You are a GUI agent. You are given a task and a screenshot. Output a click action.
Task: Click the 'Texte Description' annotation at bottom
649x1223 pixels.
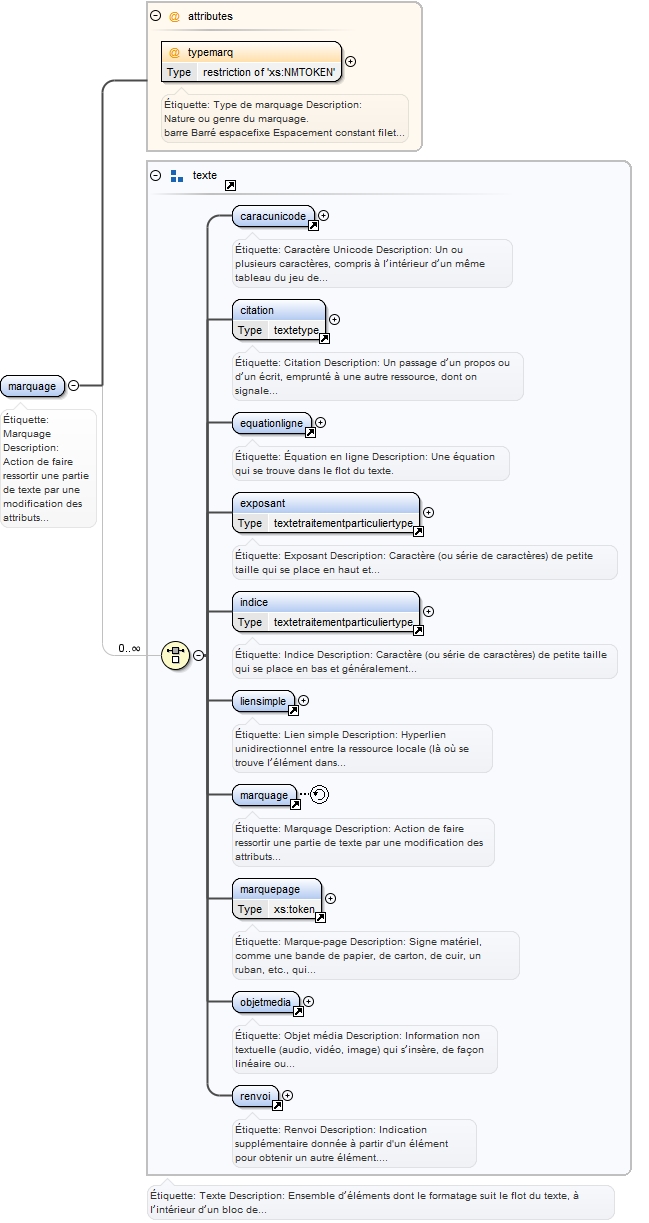pyautogui.click(x=380, y=1202)
